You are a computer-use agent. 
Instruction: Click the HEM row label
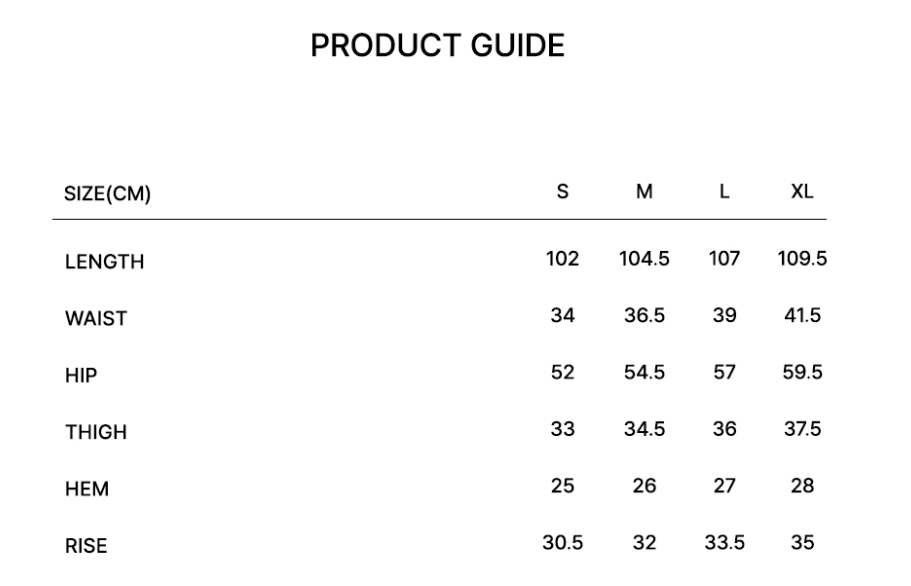(x=87, y=490)
